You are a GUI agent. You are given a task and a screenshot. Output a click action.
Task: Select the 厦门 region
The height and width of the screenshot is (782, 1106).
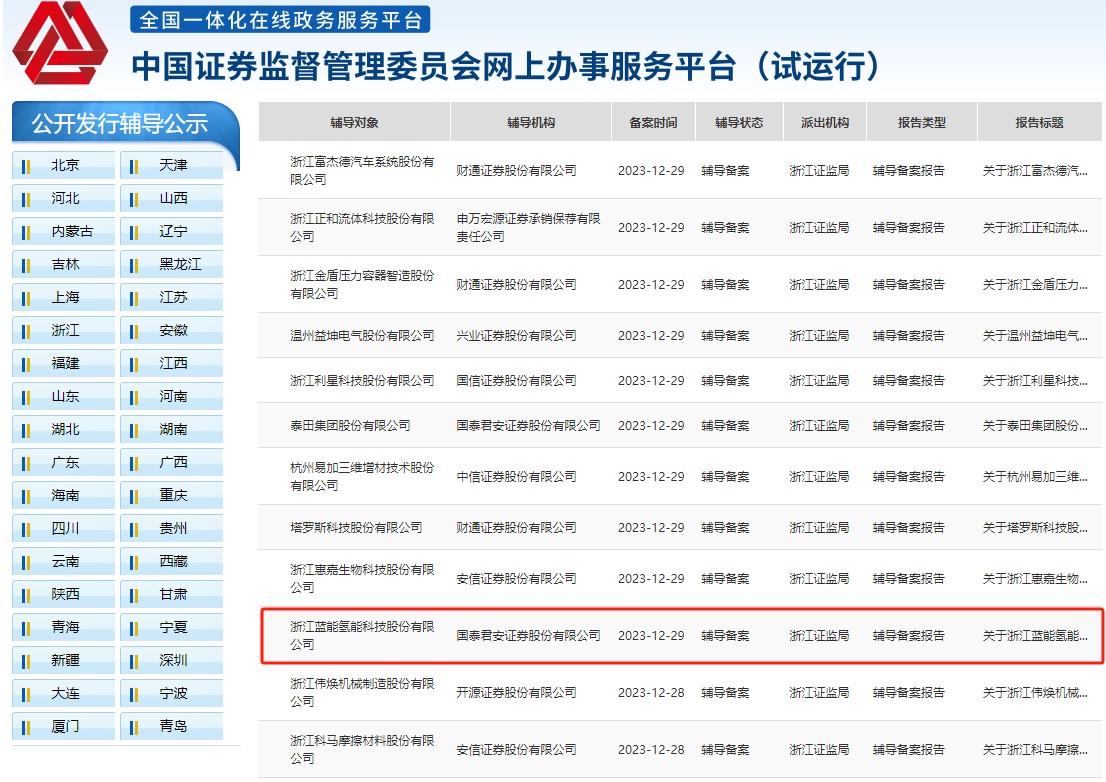coord(63,726)
